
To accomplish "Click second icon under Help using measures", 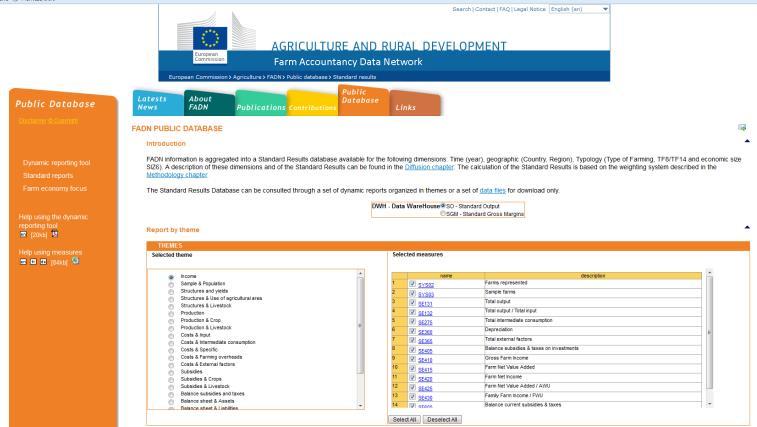I will (x=33, y=262).
